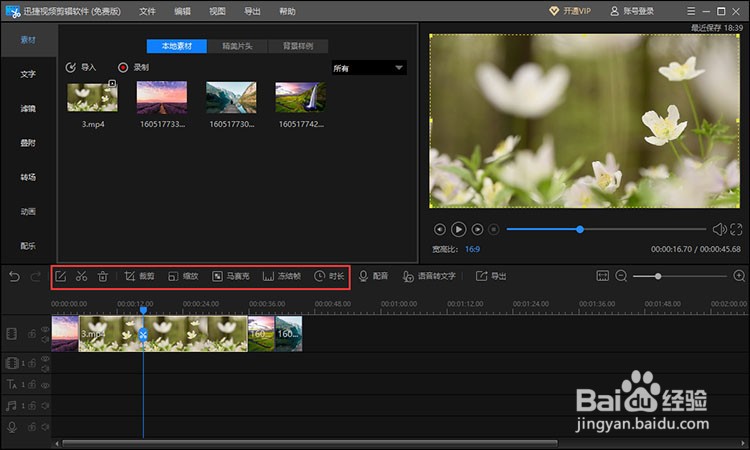Zoom in the timeline
This screenshot has height=450, width=750.
(x=739, y=276)
